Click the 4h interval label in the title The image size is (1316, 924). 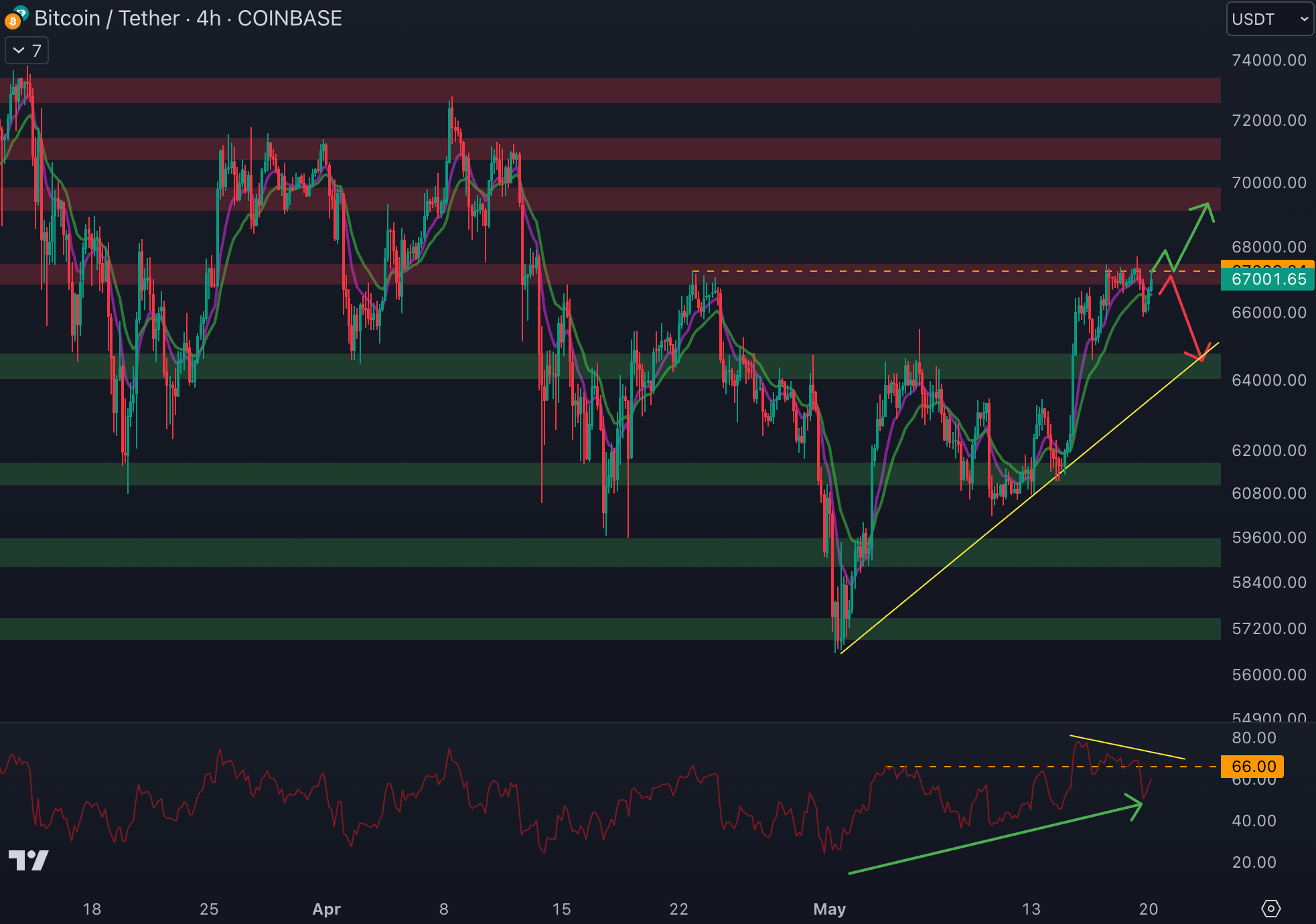[x=208, y=18]
